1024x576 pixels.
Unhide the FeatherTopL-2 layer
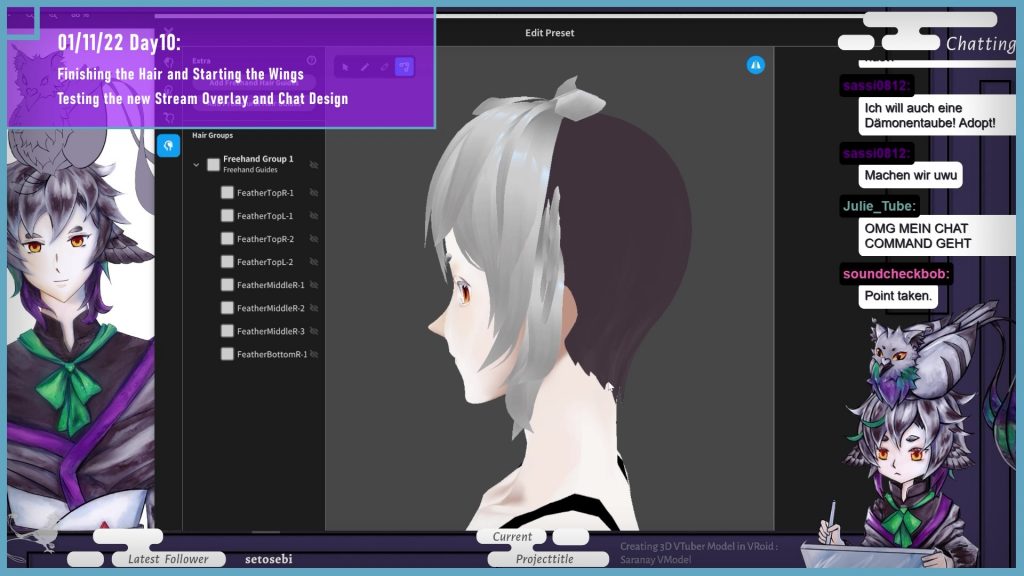point(314,262)
